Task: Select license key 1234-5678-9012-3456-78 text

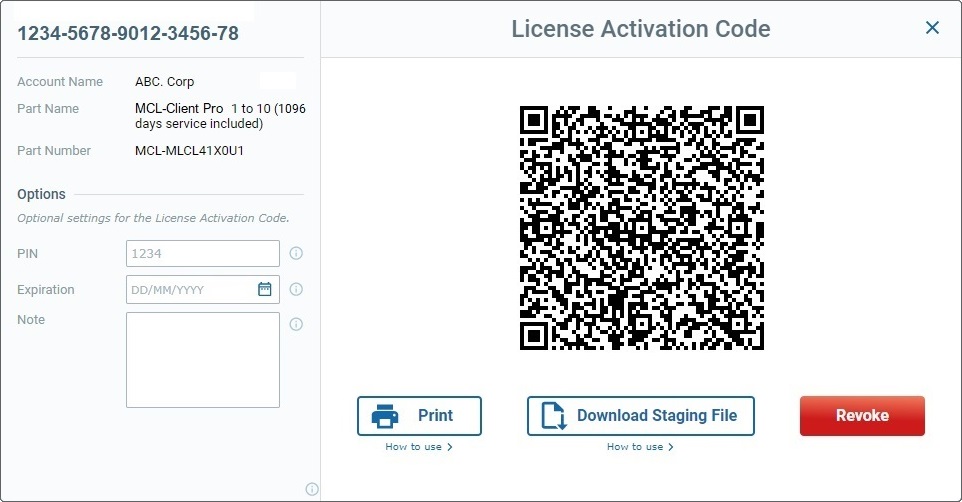Action: tap(128, 33)
